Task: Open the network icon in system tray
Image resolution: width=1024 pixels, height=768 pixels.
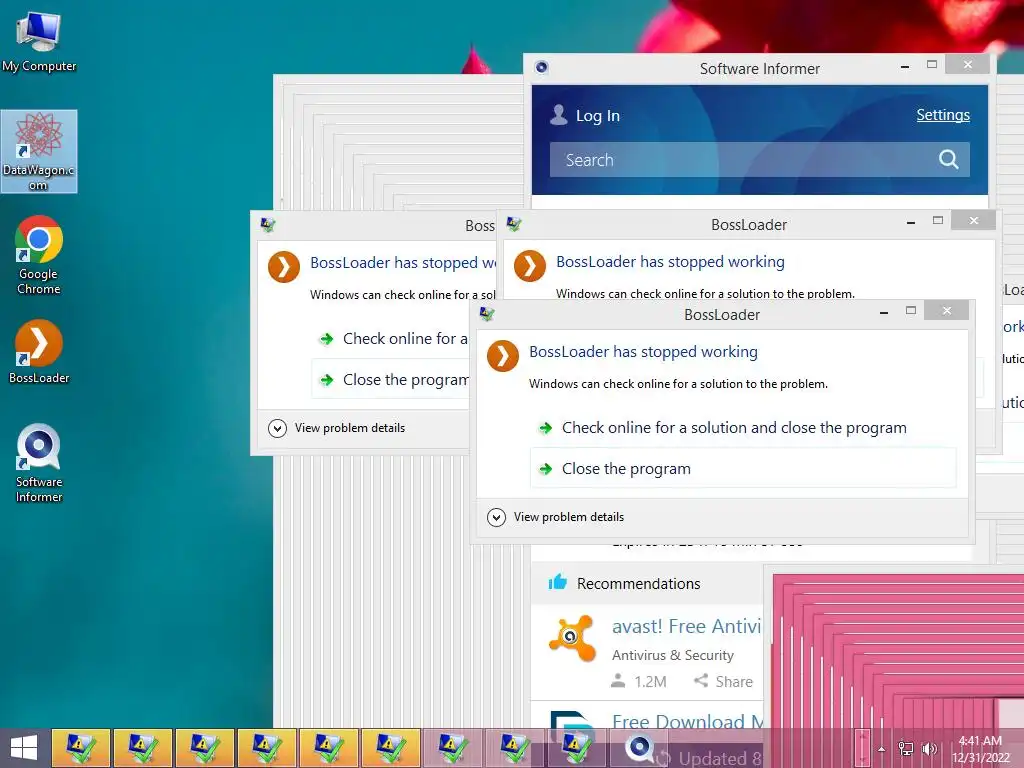Action: click(906, 748)
